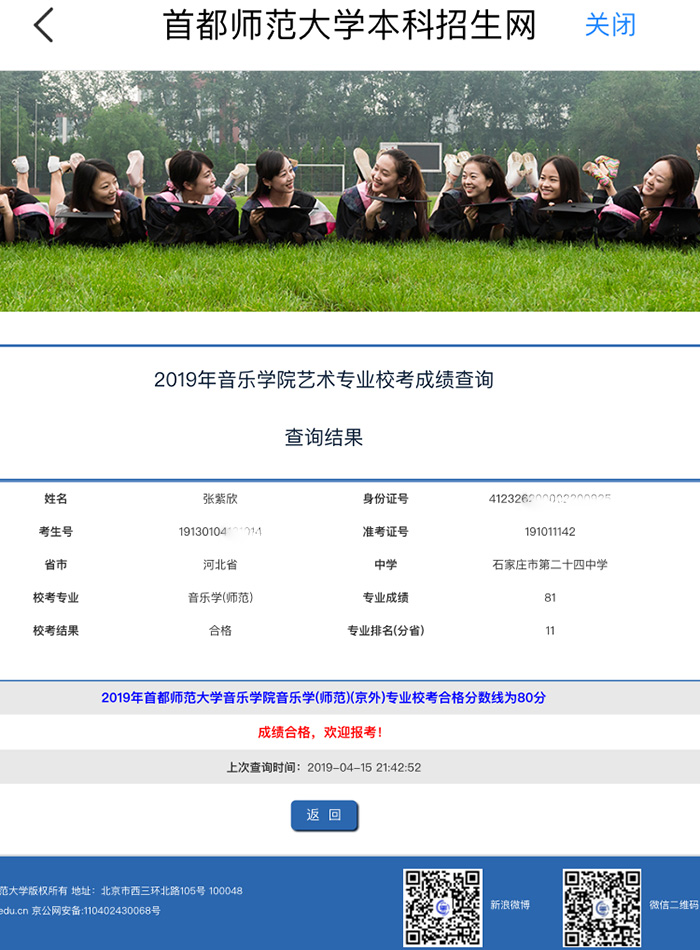This screenshot has width=700, height=950.
Task: Select the 姓名 label
Action: pyautogui.click(x=56, y=499)
